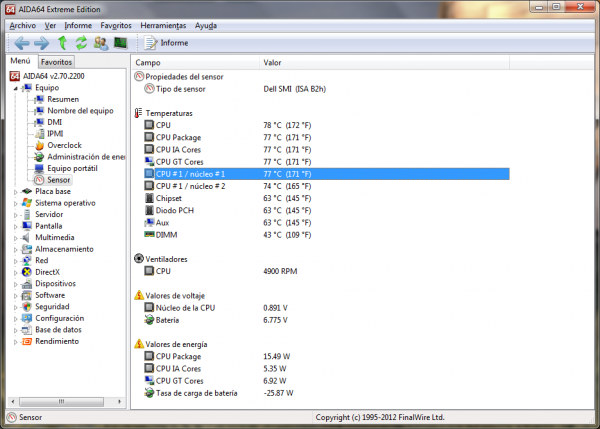Click the Nombre del equipo icon
The width and height of the screenshot is (600, 429).
click(39, 111)
